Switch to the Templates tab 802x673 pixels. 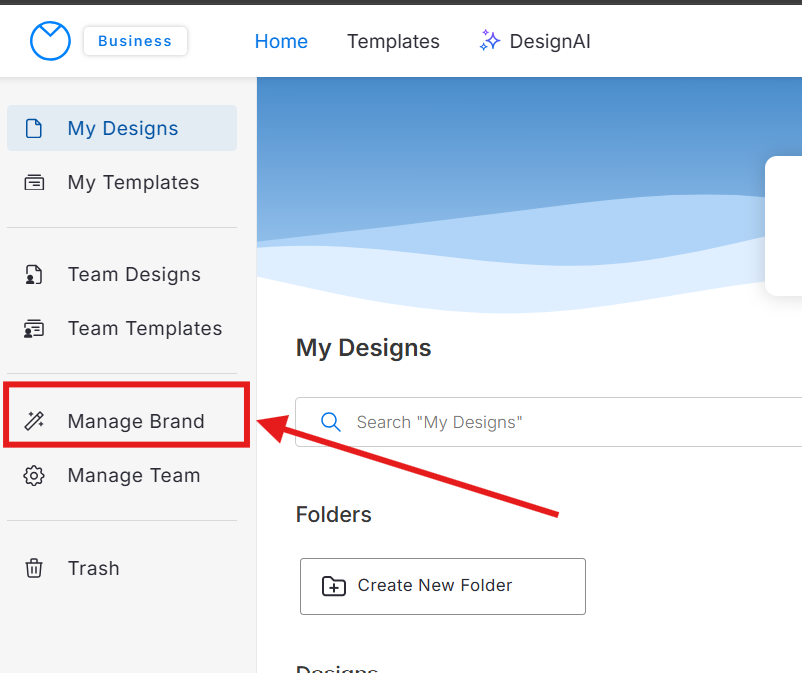393,41
